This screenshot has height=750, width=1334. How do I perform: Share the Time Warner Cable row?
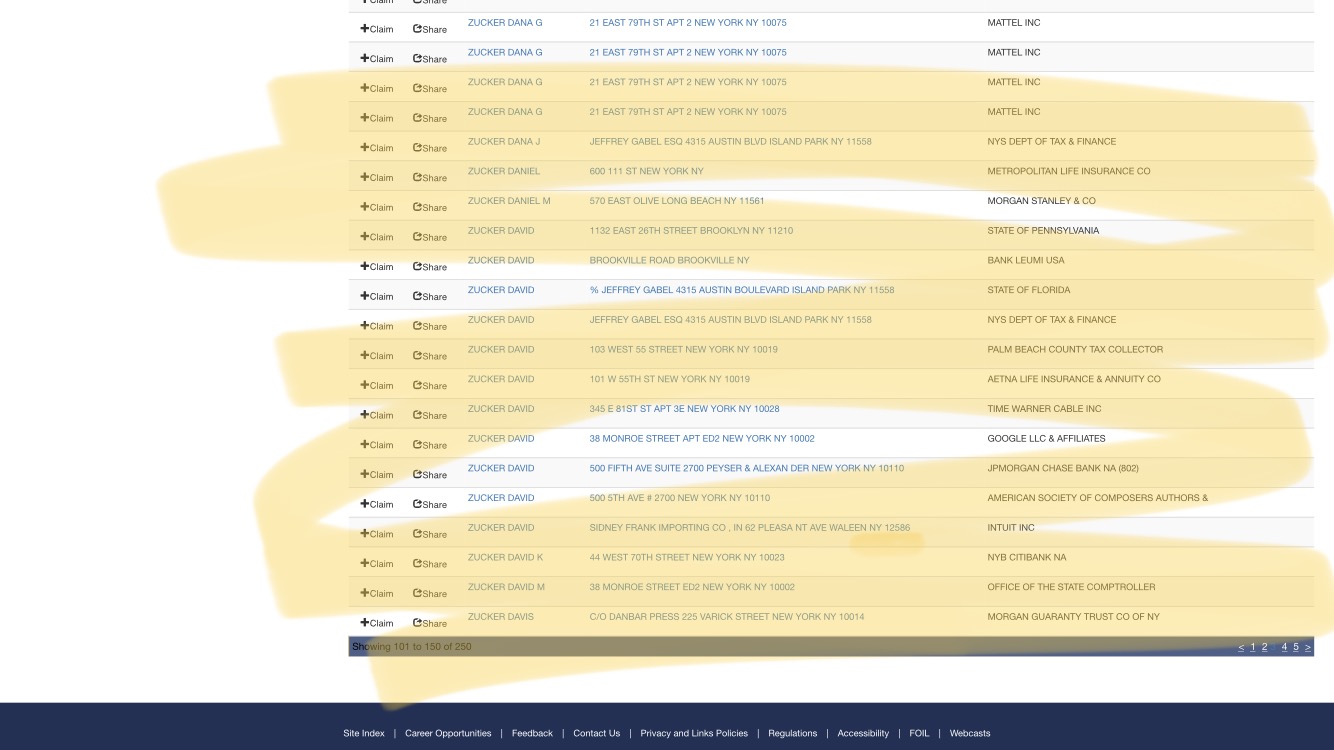(430, 415)
